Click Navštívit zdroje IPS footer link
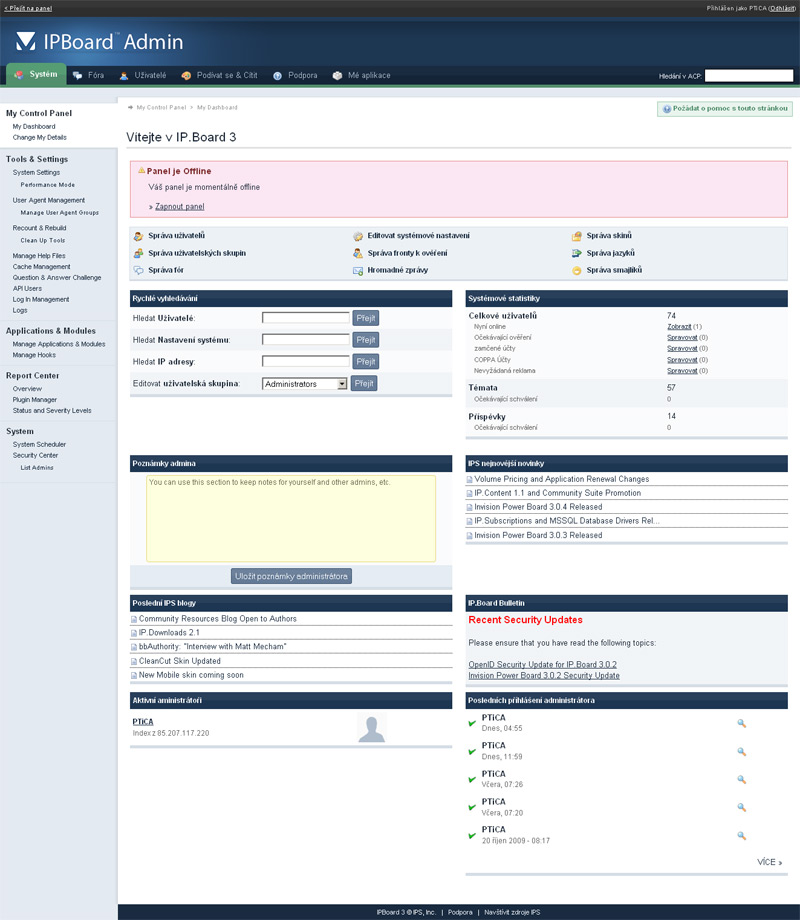Screen dimensions: 800x920 [x=512, y=912]
